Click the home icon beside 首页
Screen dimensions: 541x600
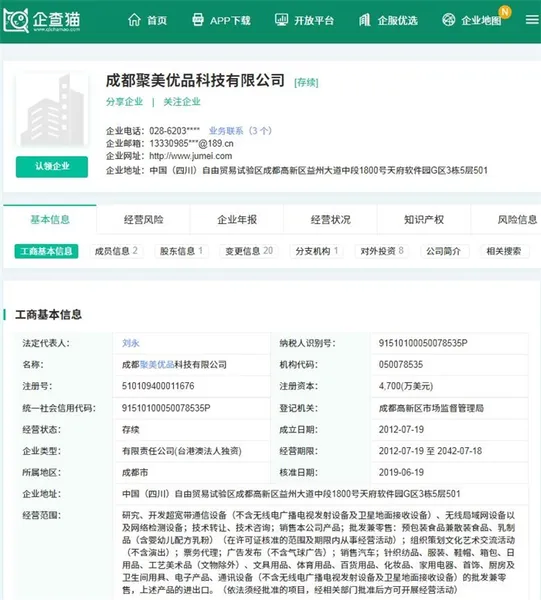[134, 20]
